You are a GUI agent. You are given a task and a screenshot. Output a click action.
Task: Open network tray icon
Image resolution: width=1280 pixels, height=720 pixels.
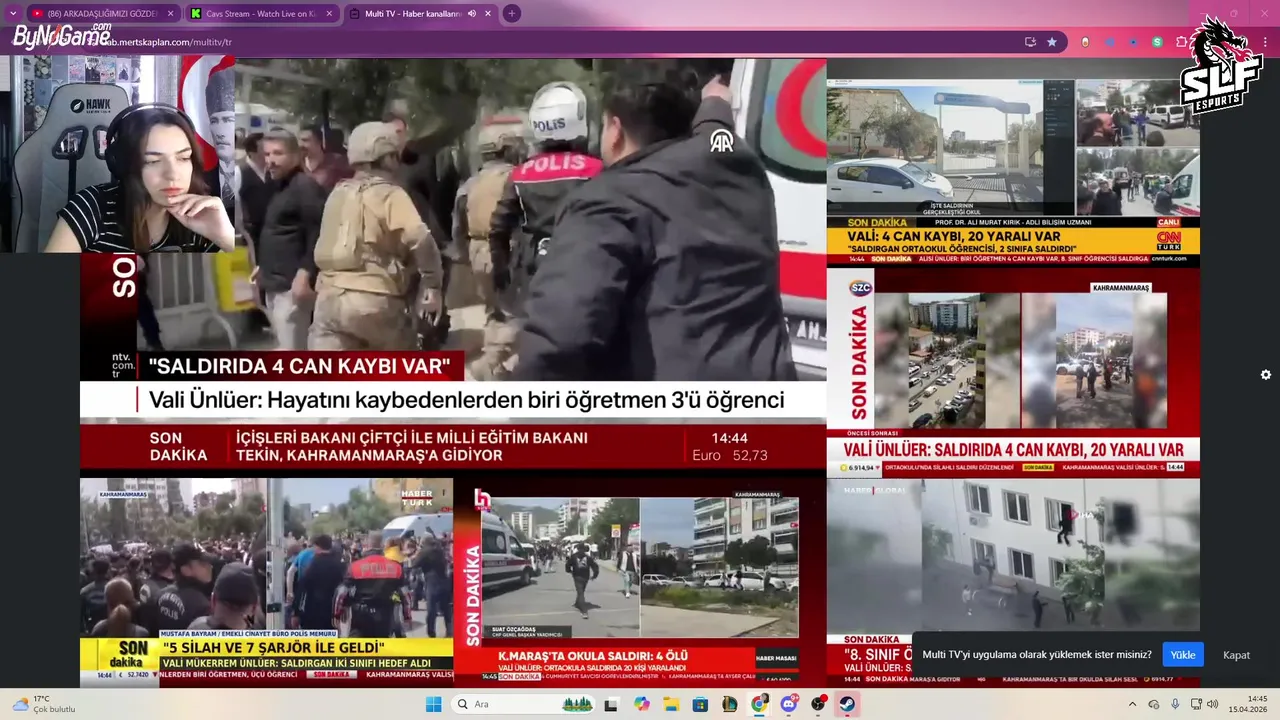pos(1195,704)
